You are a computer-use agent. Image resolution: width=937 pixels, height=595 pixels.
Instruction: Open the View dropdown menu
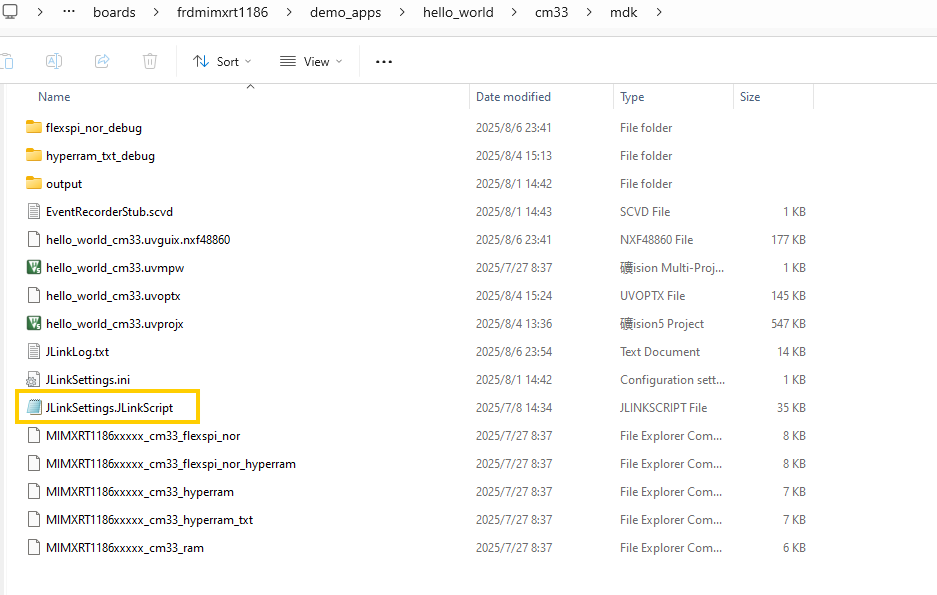click(311, 62)
